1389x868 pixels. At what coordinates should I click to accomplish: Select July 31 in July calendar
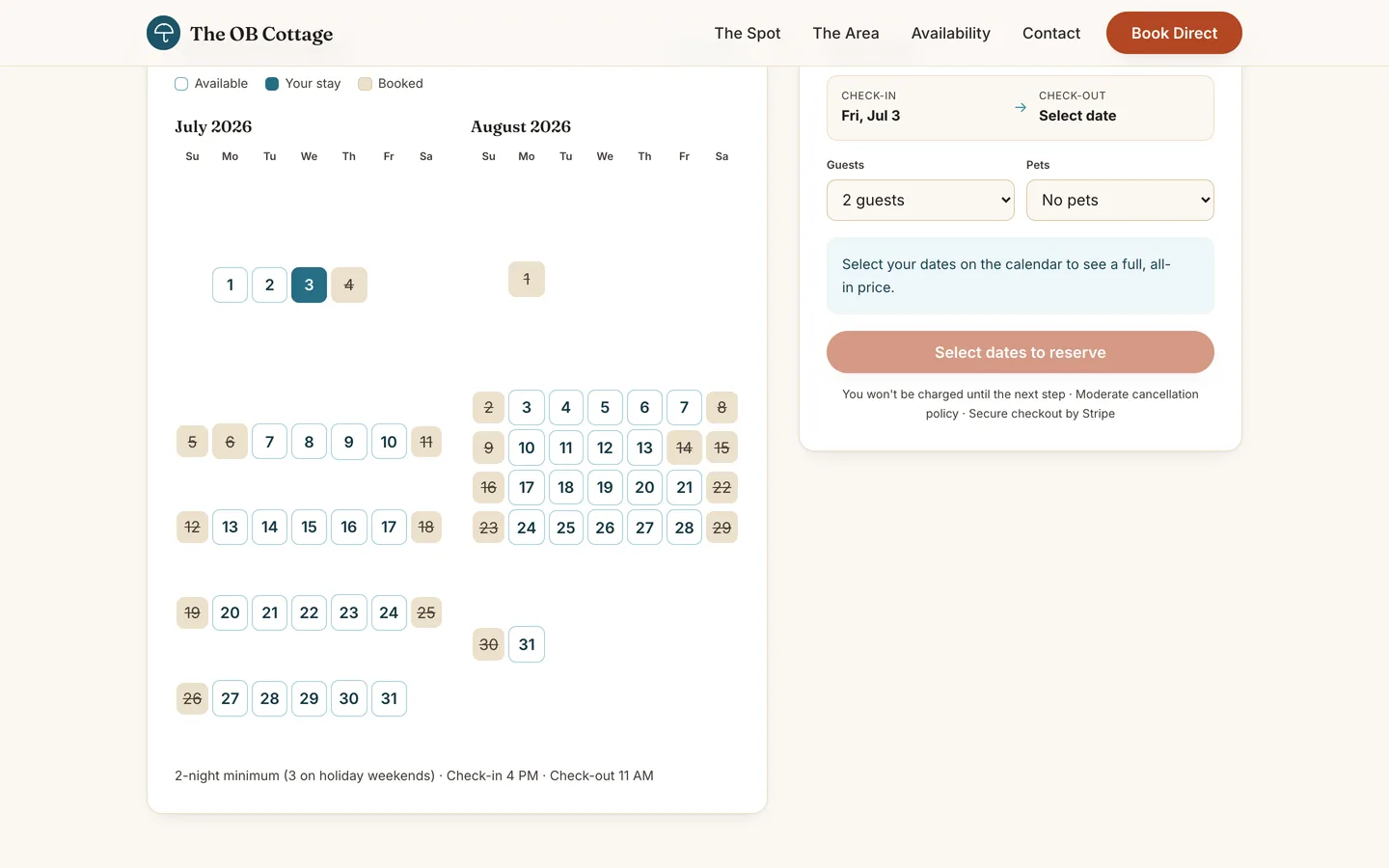click(389, 698)
